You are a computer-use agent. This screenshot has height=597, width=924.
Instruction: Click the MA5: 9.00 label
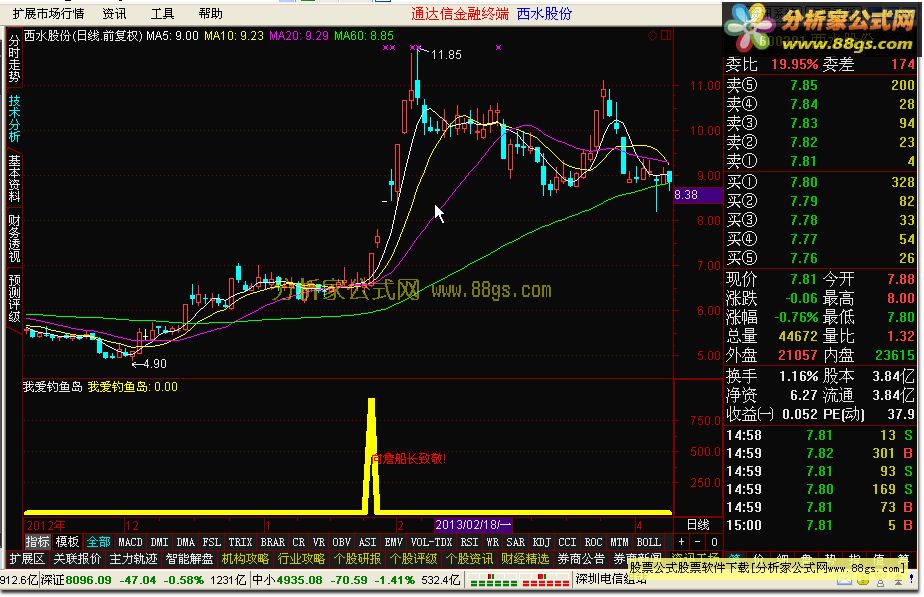tap(172, 36)
